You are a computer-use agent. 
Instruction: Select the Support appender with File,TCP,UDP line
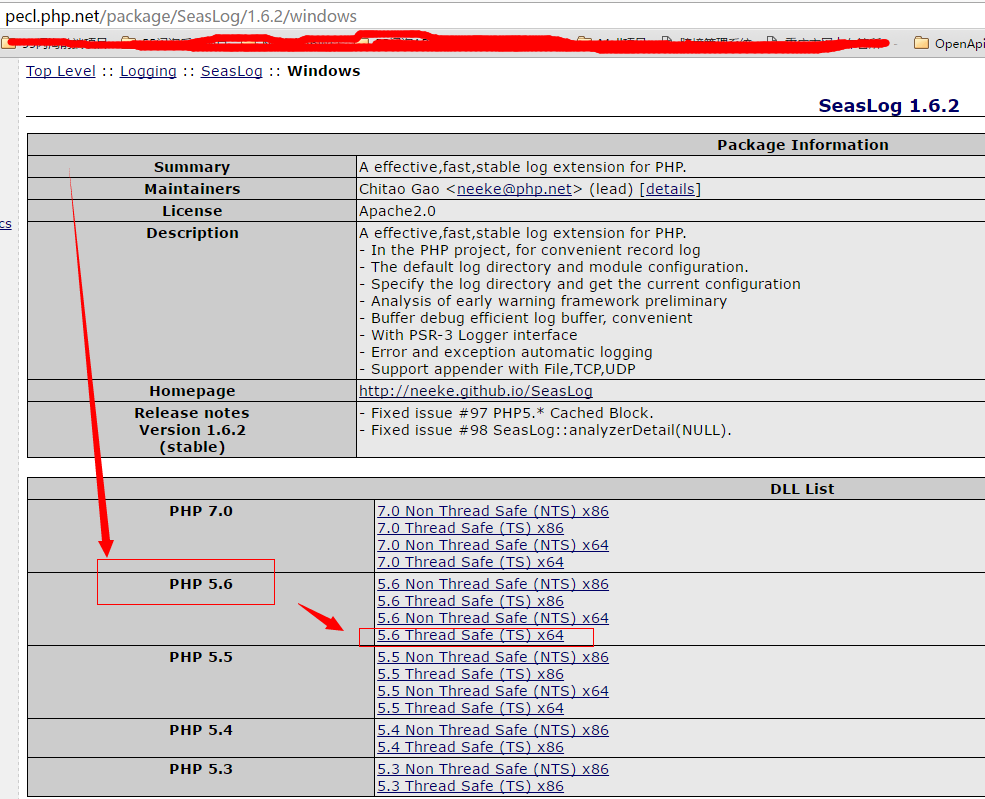pyautogui.click(x=498, y=369)
